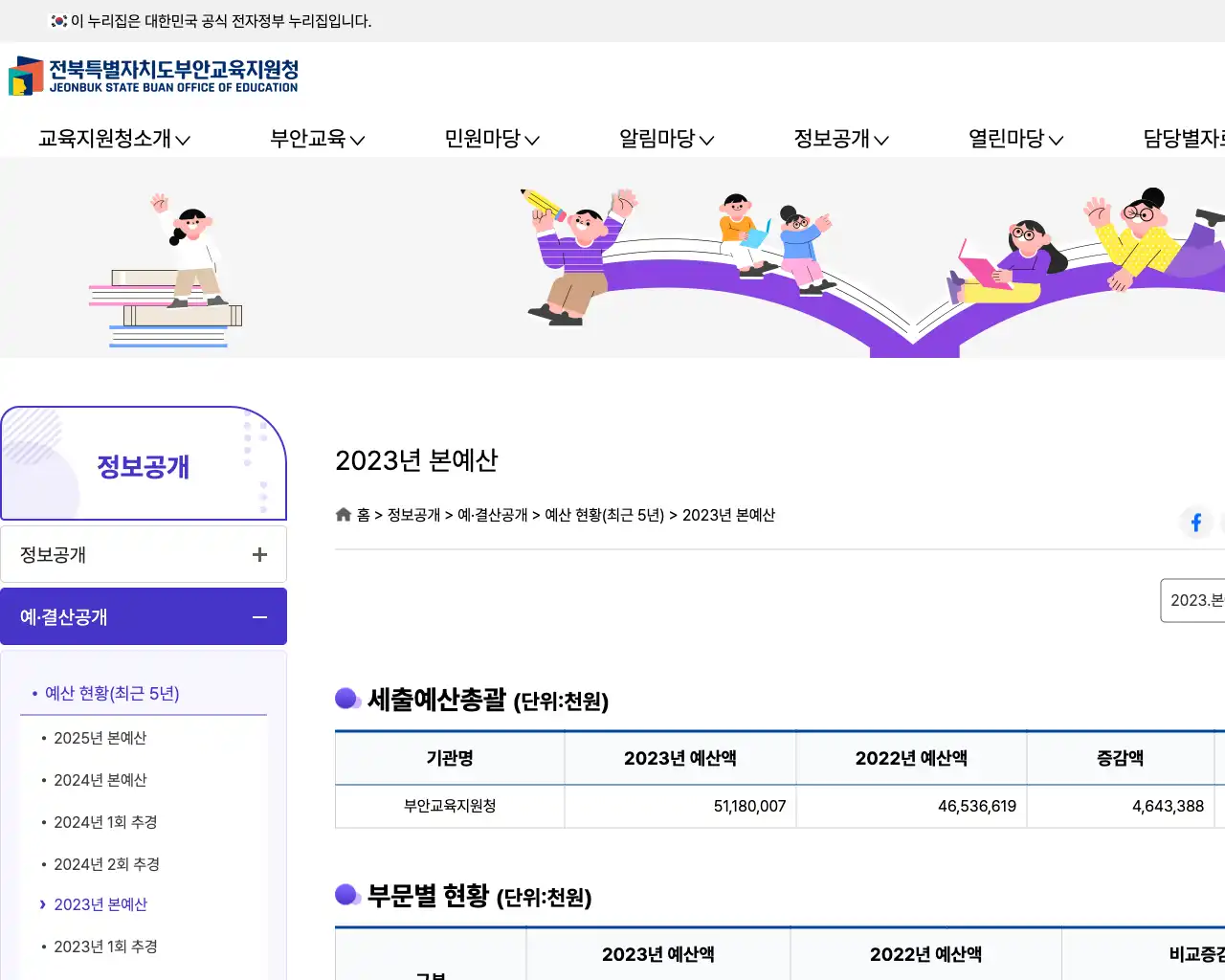Click the 세출예산총괄 section heading
This screenshot has width=1225, height=980.
(x=488, y=700)
